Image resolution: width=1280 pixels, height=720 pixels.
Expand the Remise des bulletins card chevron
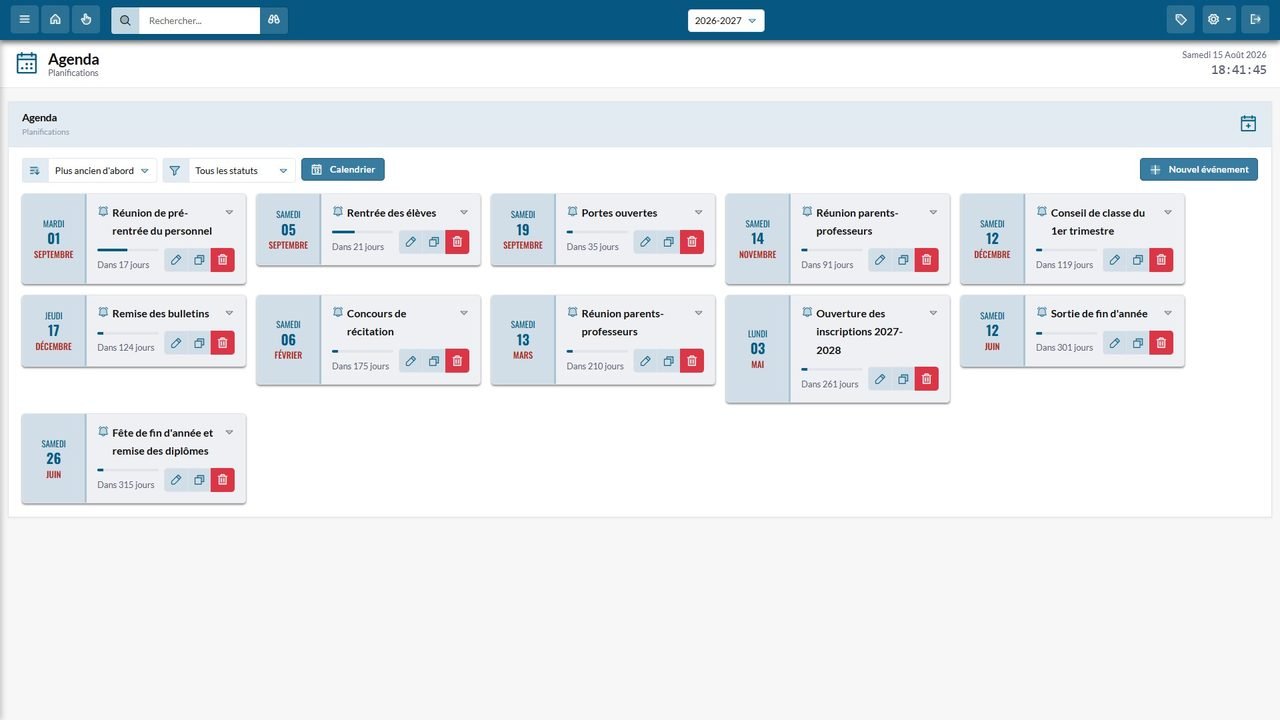229,314
